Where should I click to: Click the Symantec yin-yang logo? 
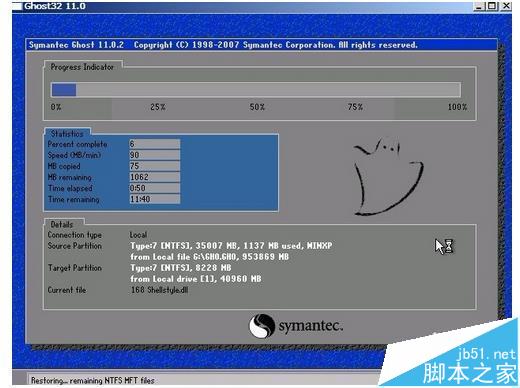pos(262,326)
